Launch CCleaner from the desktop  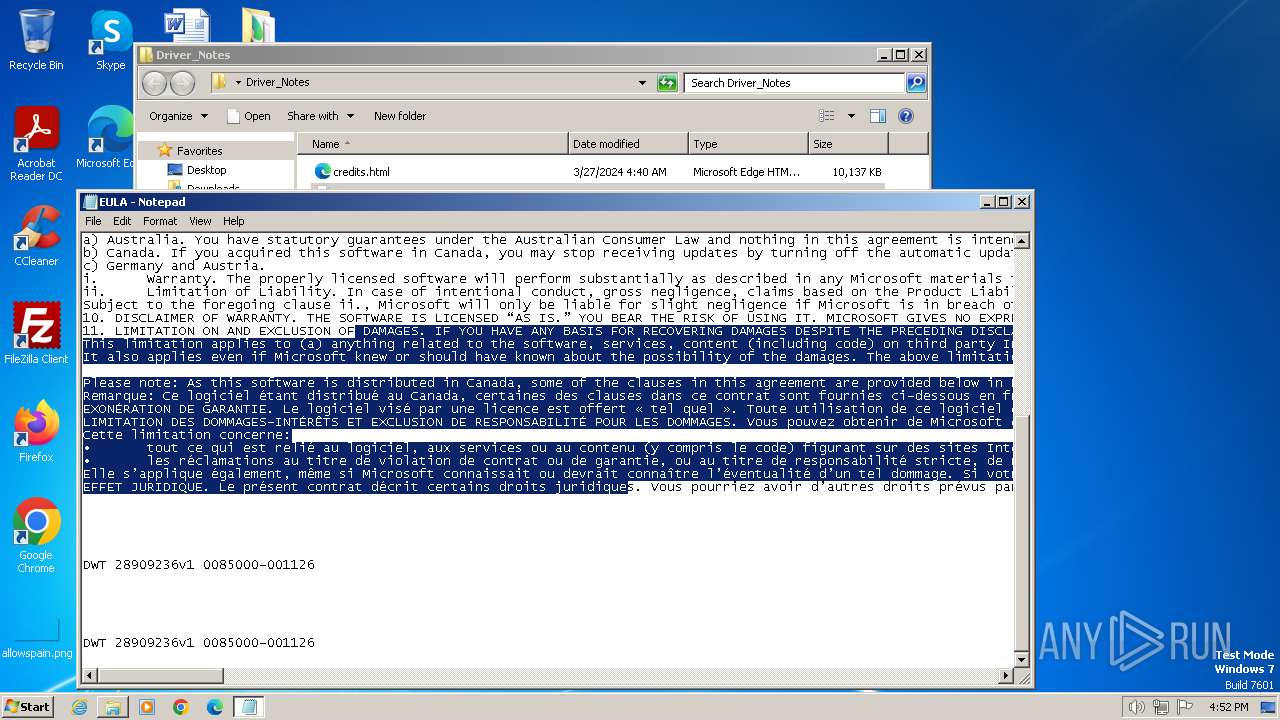[36, 236]
